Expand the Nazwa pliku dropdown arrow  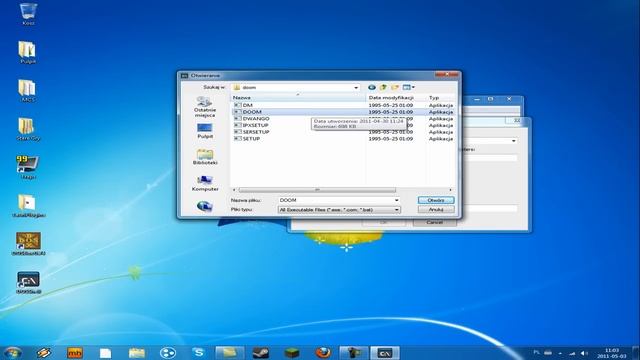tap(396, 200)
